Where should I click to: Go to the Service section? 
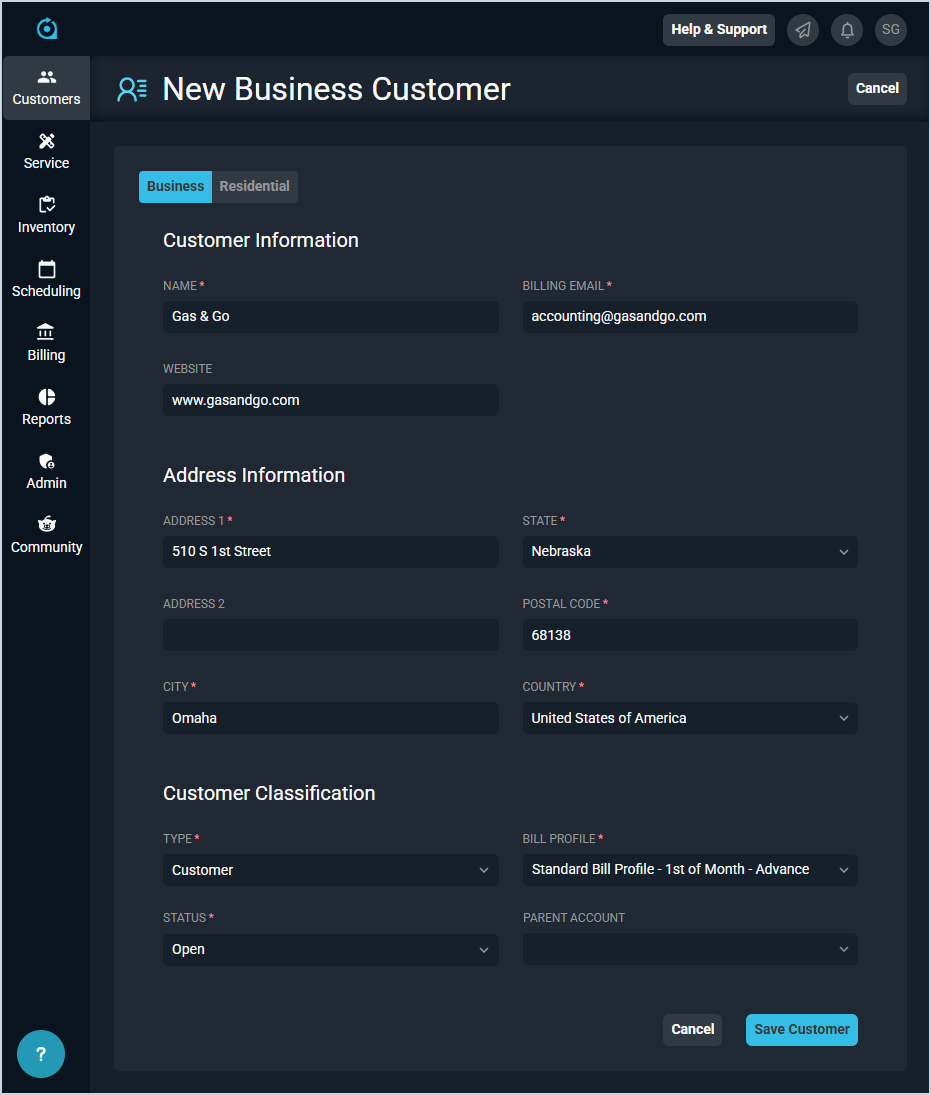[x=46, y=152]
